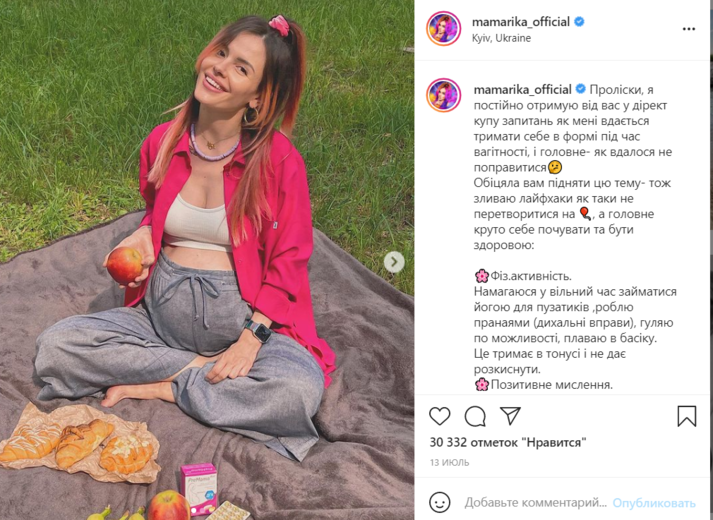713x520 pixels.
Task: View the 30 332 likes list
Action: tap(508, 442)
